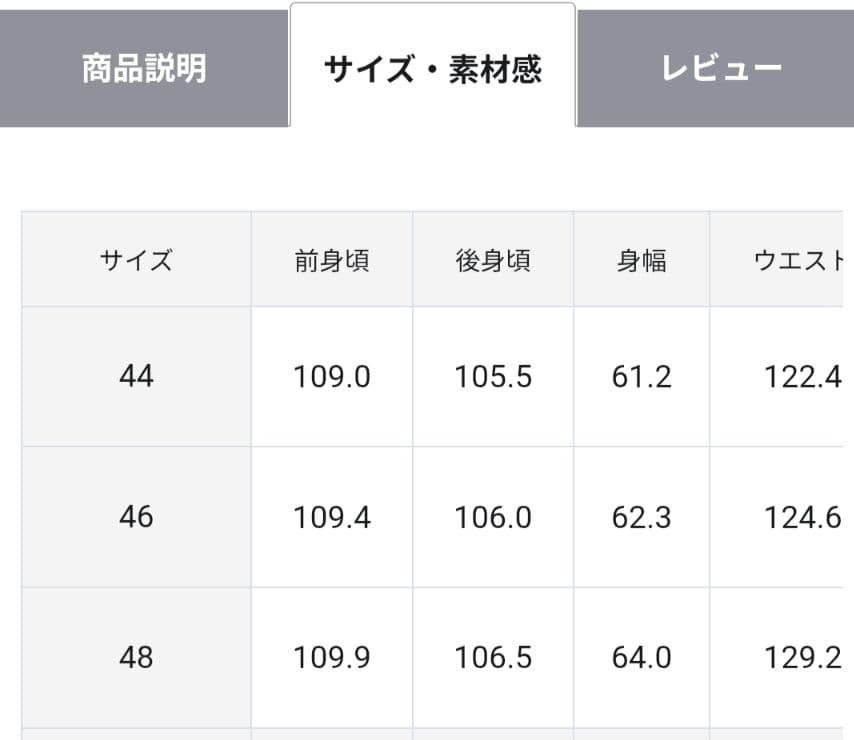Select the size 46 row label
Viewport: 854px width, 740px height.
[x=136, y=517]
